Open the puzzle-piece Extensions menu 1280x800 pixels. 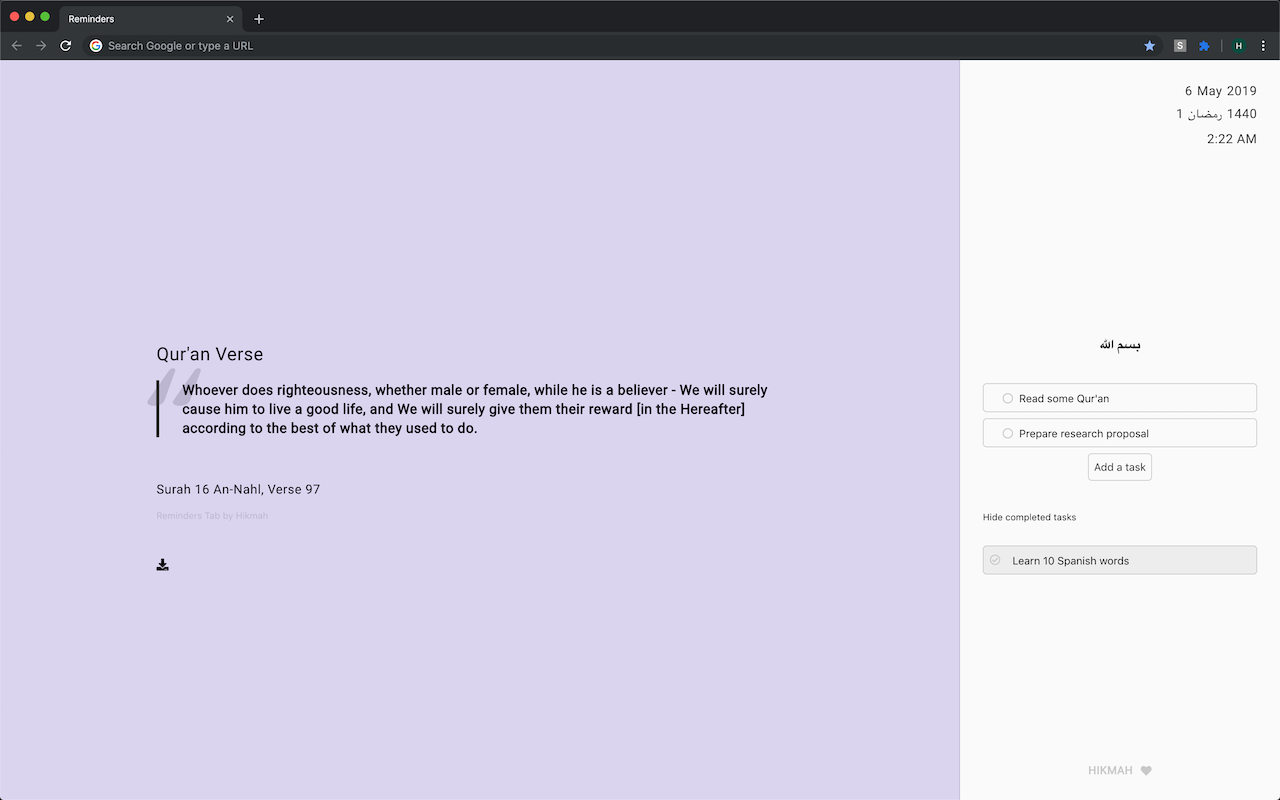1204,46
